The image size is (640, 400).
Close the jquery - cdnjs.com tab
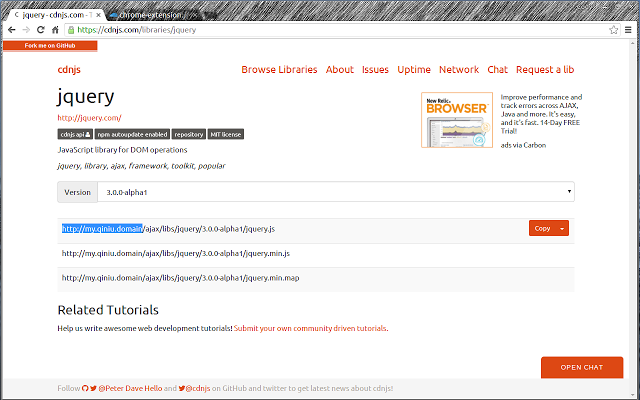98,15
